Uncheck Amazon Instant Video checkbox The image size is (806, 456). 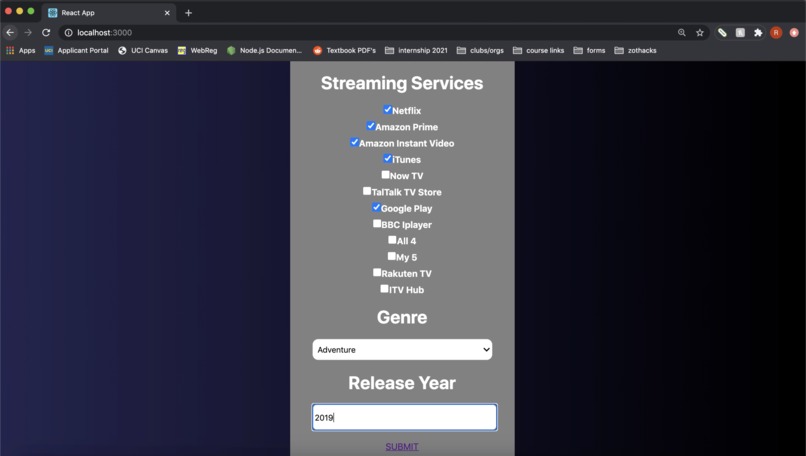click(354, 142)
